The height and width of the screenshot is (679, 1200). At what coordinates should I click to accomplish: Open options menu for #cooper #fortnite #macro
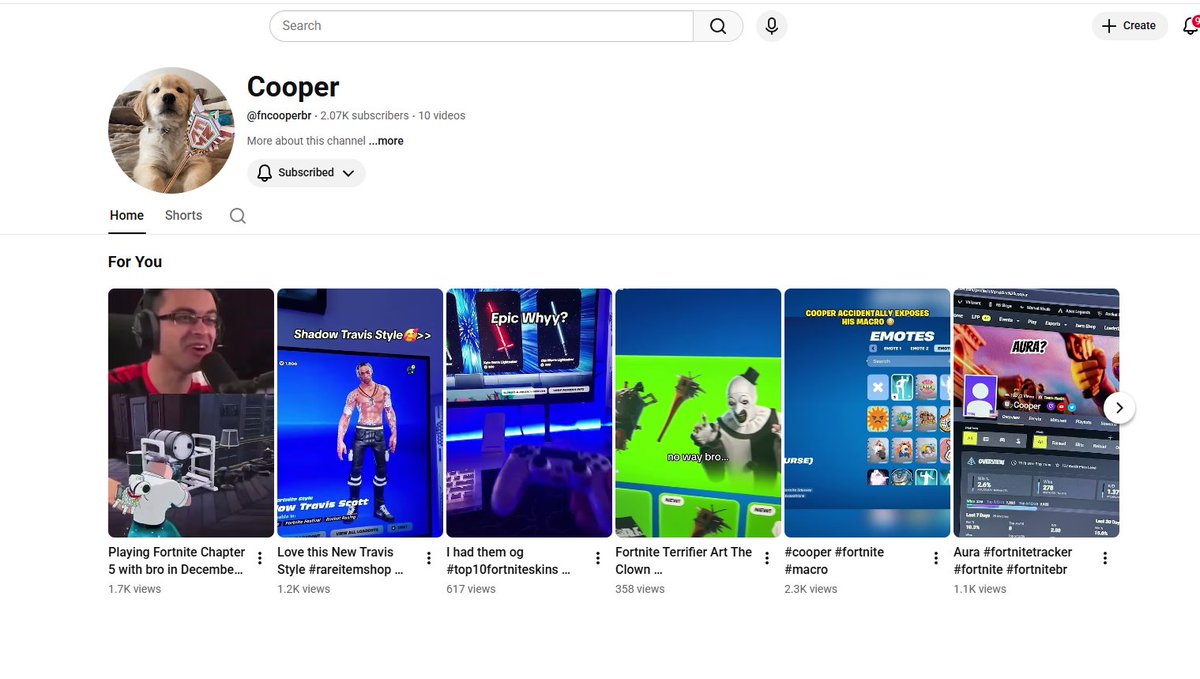(936, 558)
